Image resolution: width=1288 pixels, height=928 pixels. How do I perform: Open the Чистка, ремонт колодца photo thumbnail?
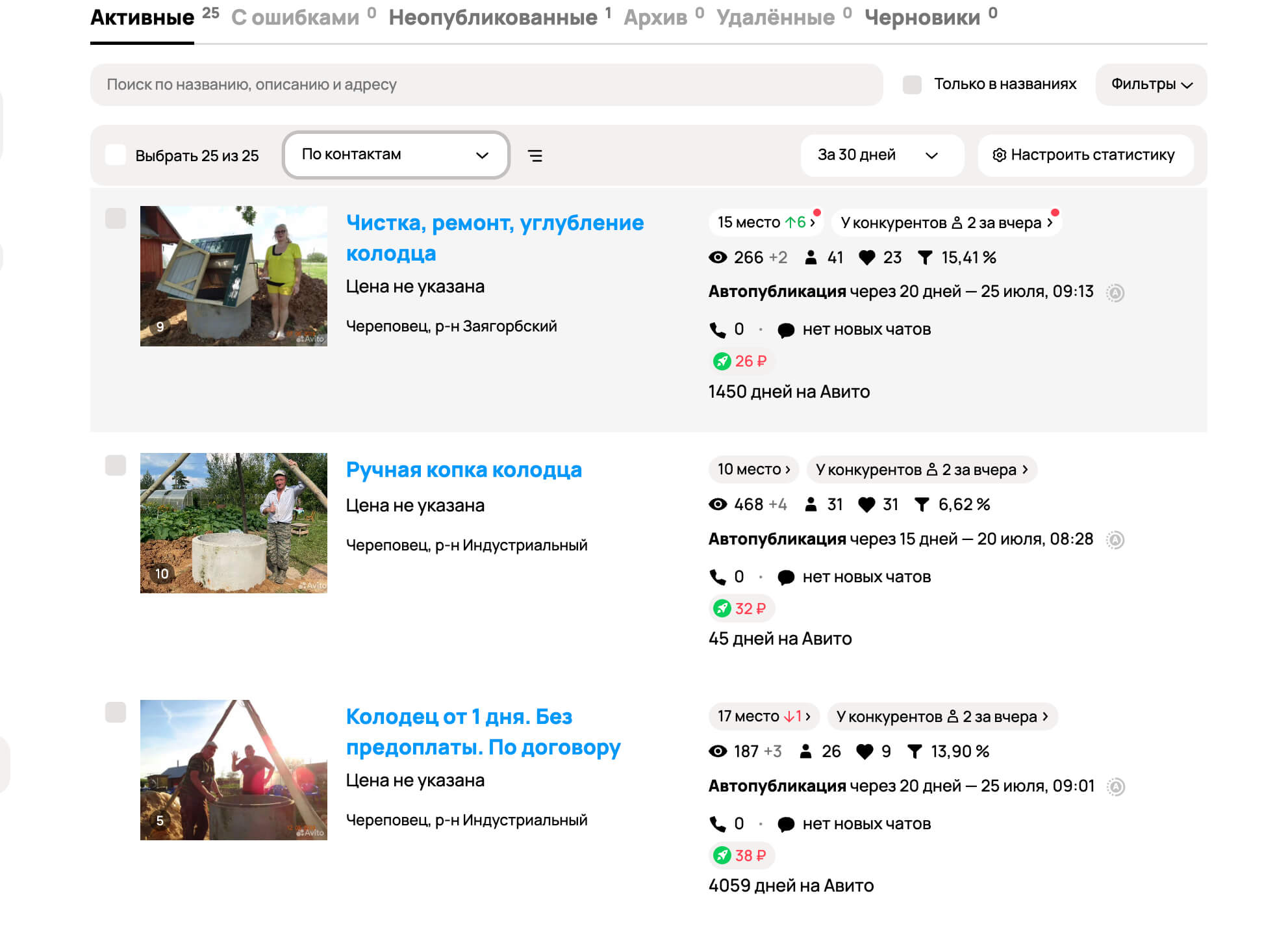pyautogui.click(x=234, y=276)
